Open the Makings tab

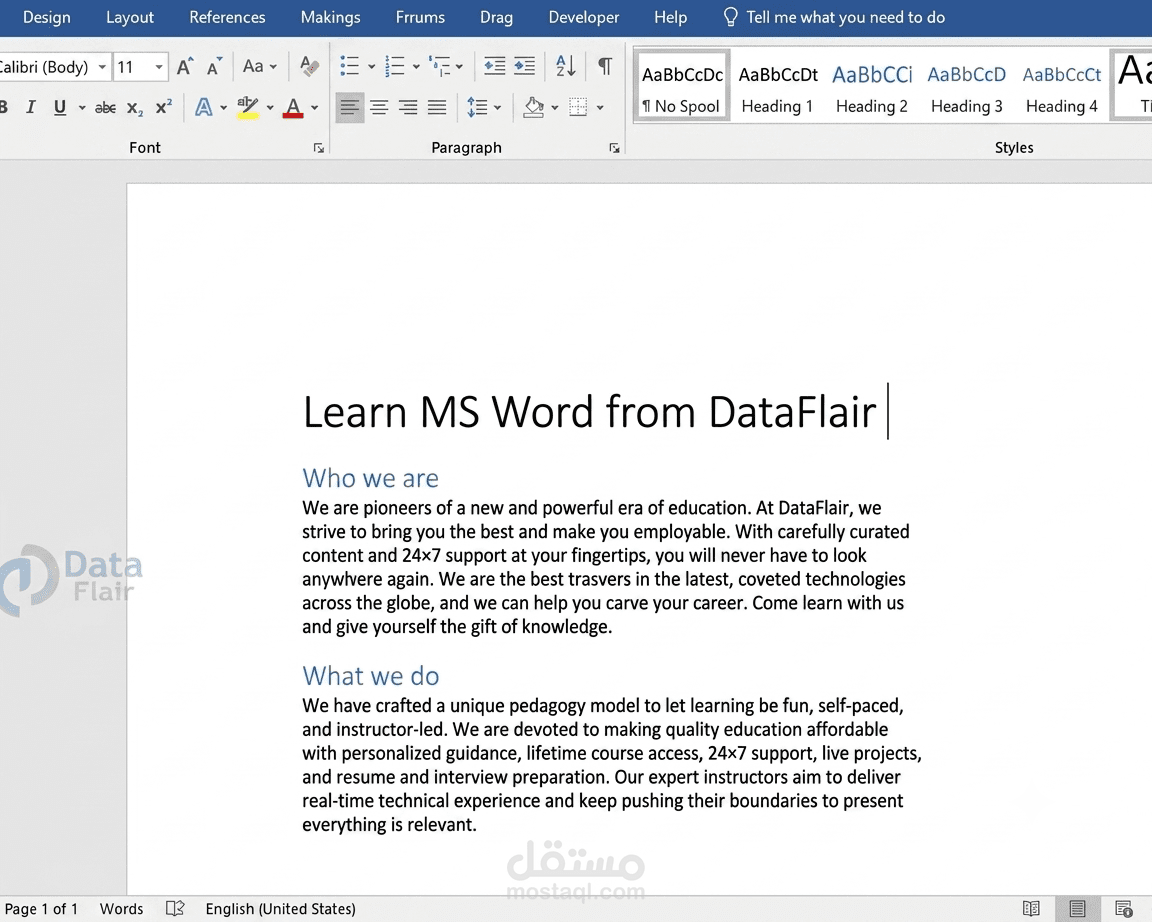331,17
